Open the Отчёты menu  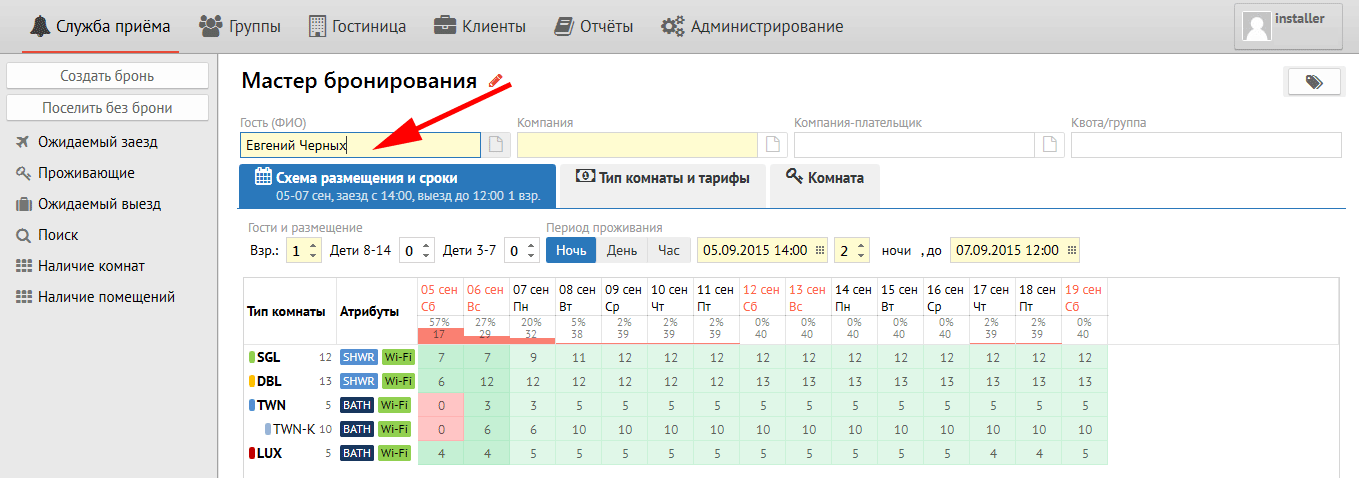pyautogui.click(x=594, y=26)
